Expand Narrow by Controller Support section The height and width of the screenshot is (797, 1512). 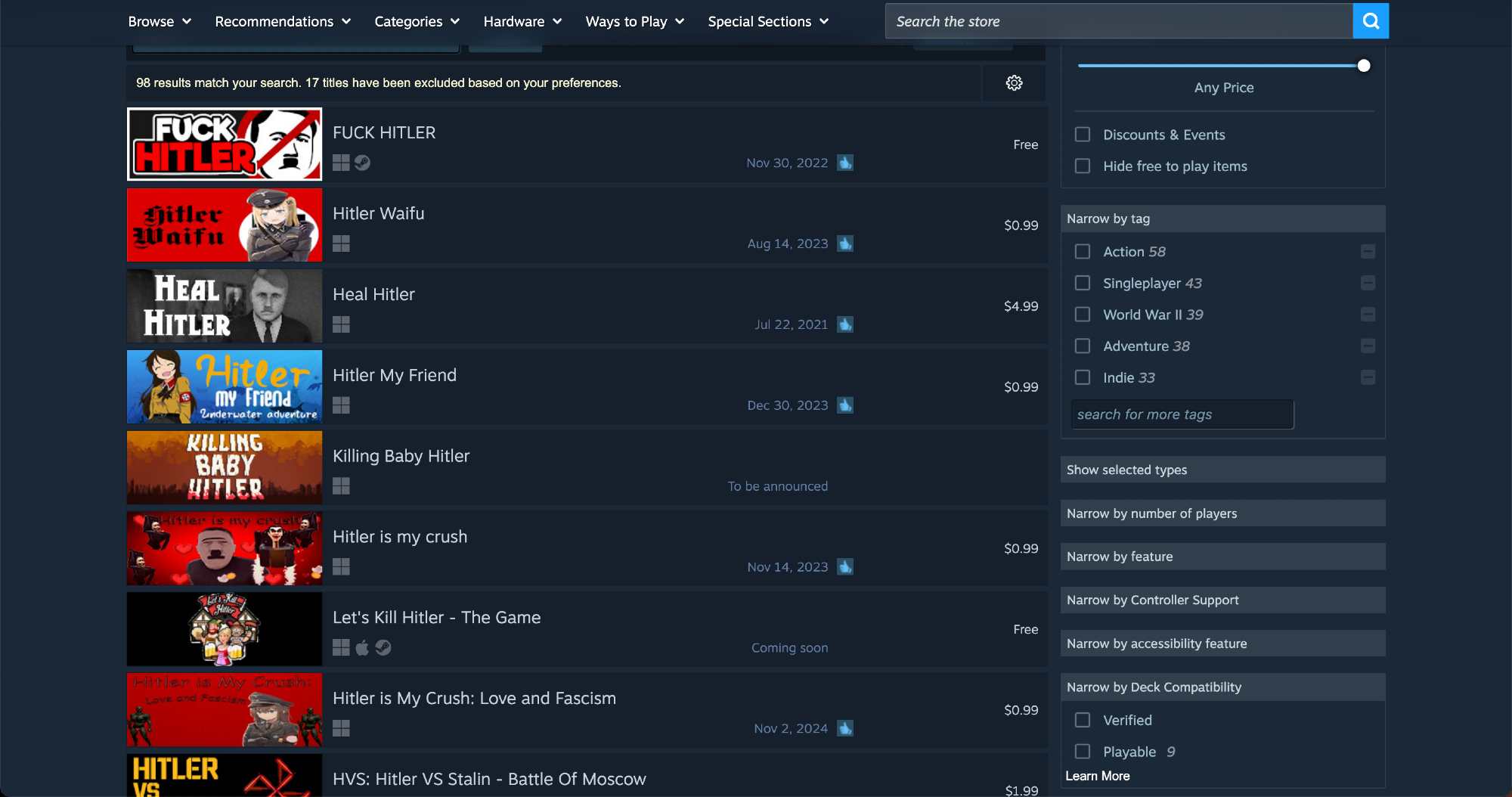1222,600
